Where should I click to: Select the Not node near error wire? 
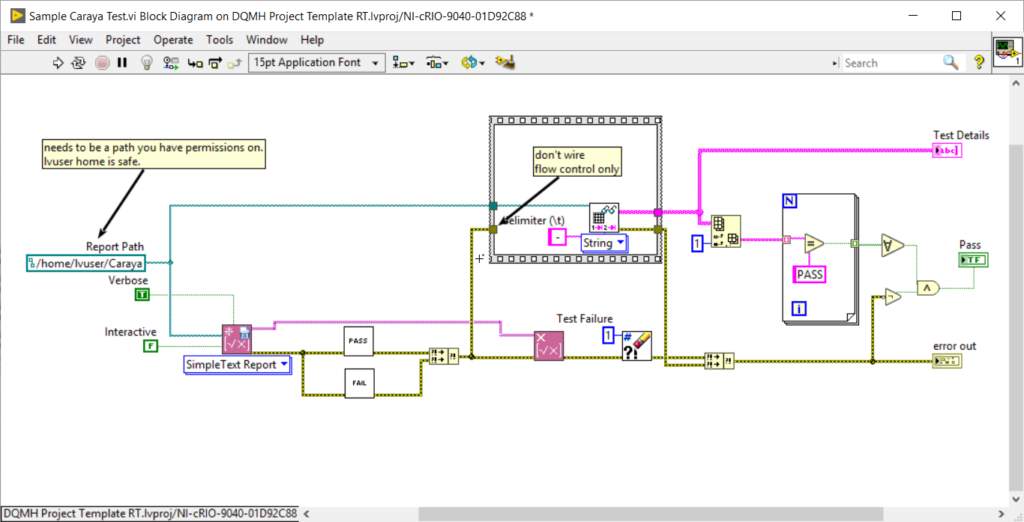[893, 297]
